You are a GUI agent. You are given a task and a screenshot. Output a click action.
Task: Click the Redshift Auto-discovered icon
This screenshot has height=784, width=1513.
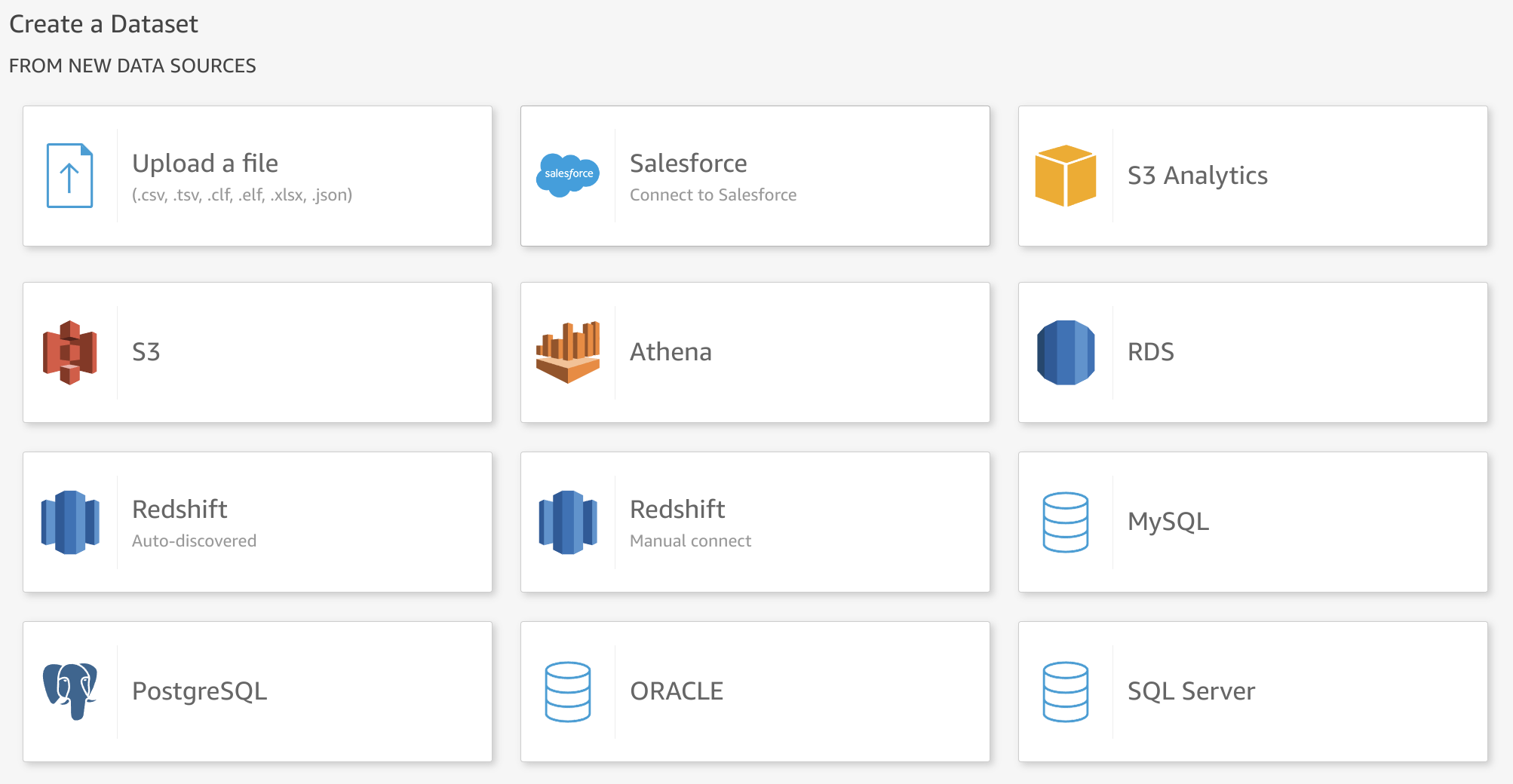pyautogui.click(x=70, y=522)
